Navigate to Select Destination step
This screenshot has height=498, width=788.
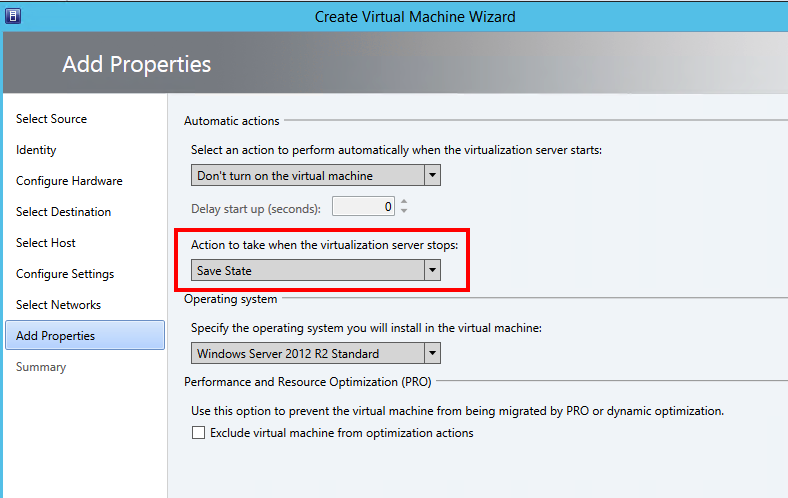tap(63, 212)
